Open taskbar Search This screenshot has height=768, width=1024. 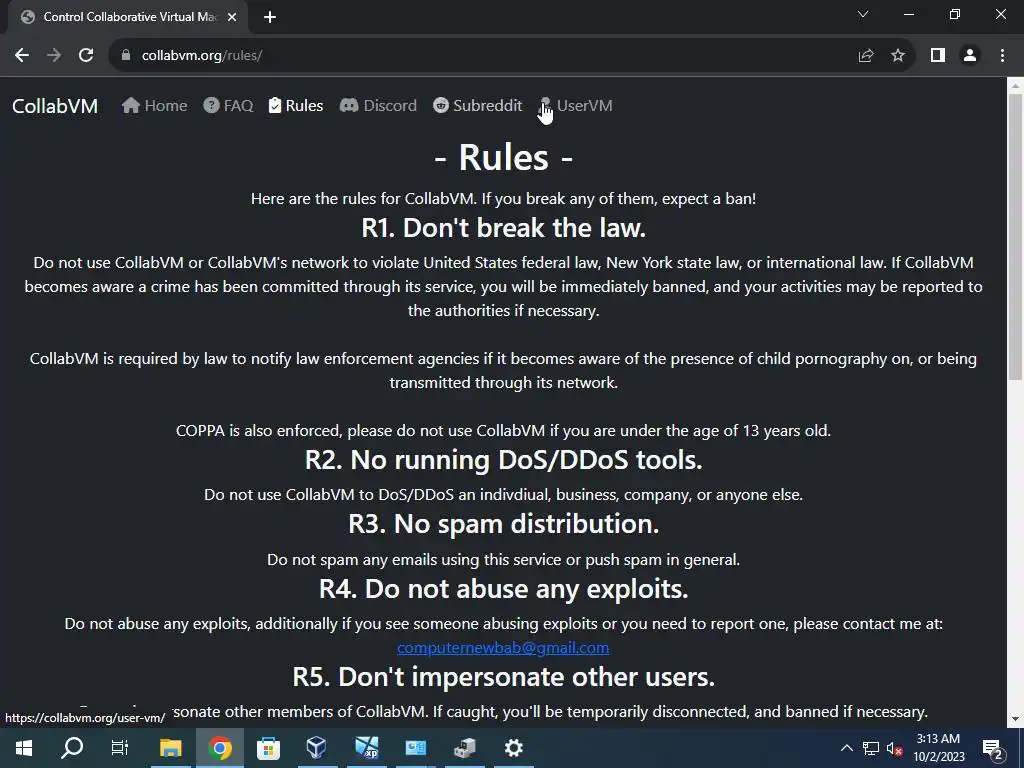(72, 748)
